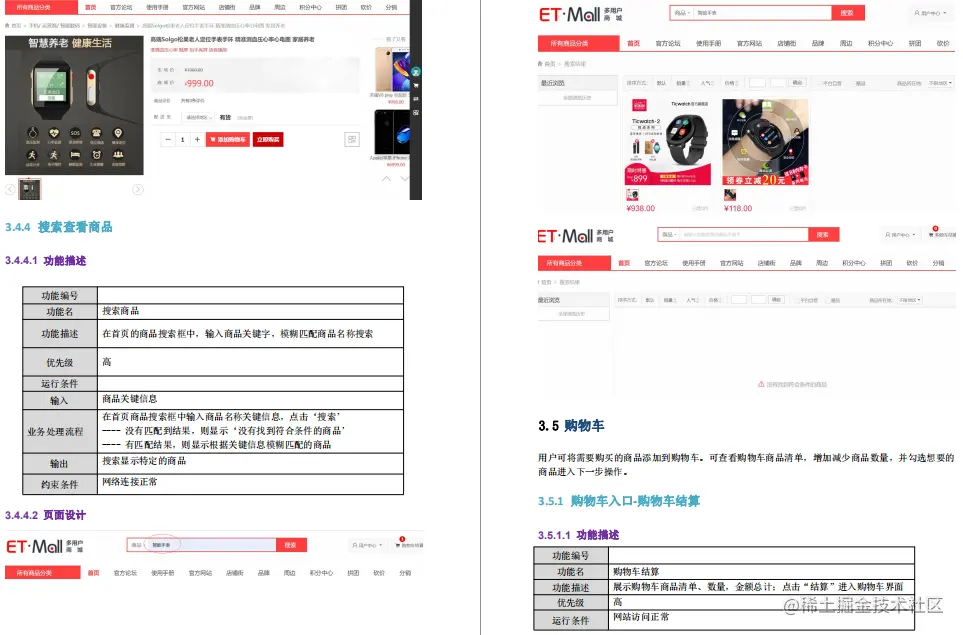Click the search box in watch results screenshot
Viewport: 963px width, 635px height.
click(x=762, y=13)
